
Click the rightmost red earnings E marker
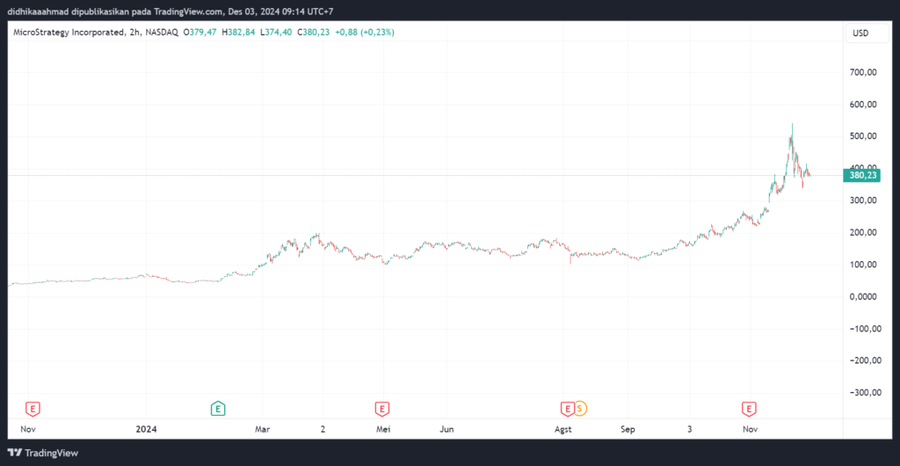point(748,408)
